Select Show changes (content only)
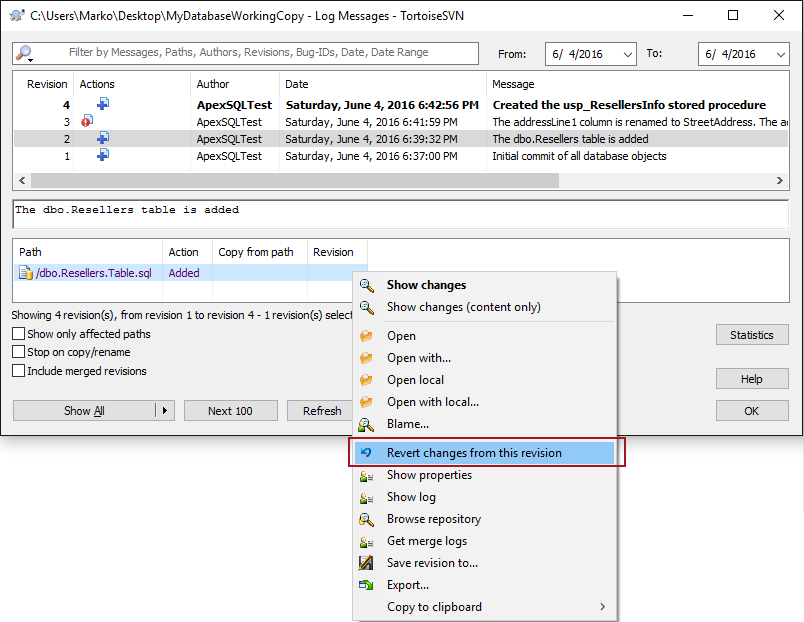This screenshot has width=804, height=622. tap(485, 307)
